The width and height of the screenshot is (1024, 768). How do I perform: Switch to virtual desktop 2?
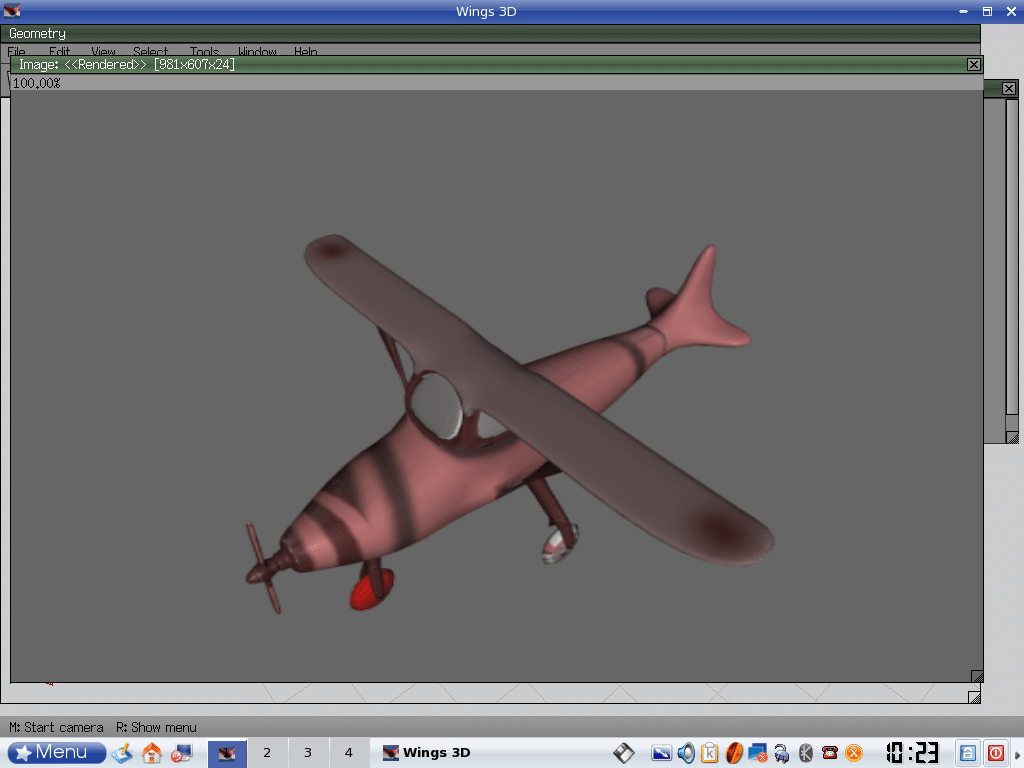267,753
